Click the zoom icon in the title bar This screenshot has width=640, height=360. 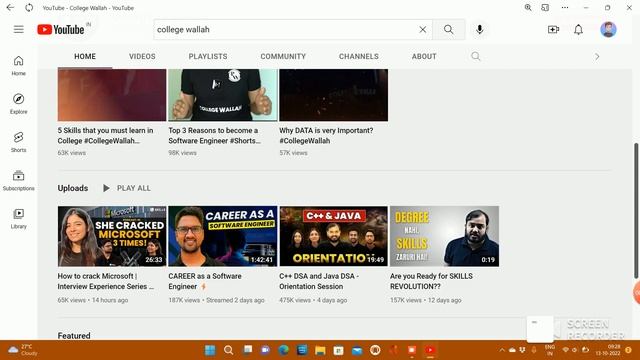coord(528,7)
